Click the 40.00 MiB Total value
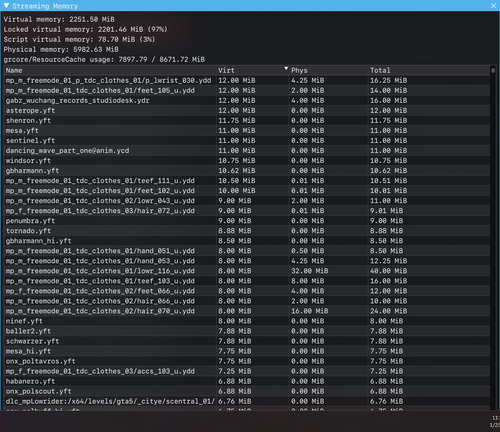500x432 pixels. click(x=388, y=271)
